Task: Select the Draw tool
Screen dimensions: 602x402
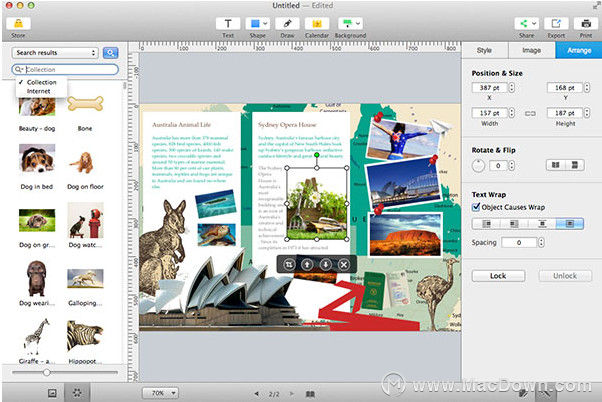Action: pyautogui.click(x=287, y=24)
